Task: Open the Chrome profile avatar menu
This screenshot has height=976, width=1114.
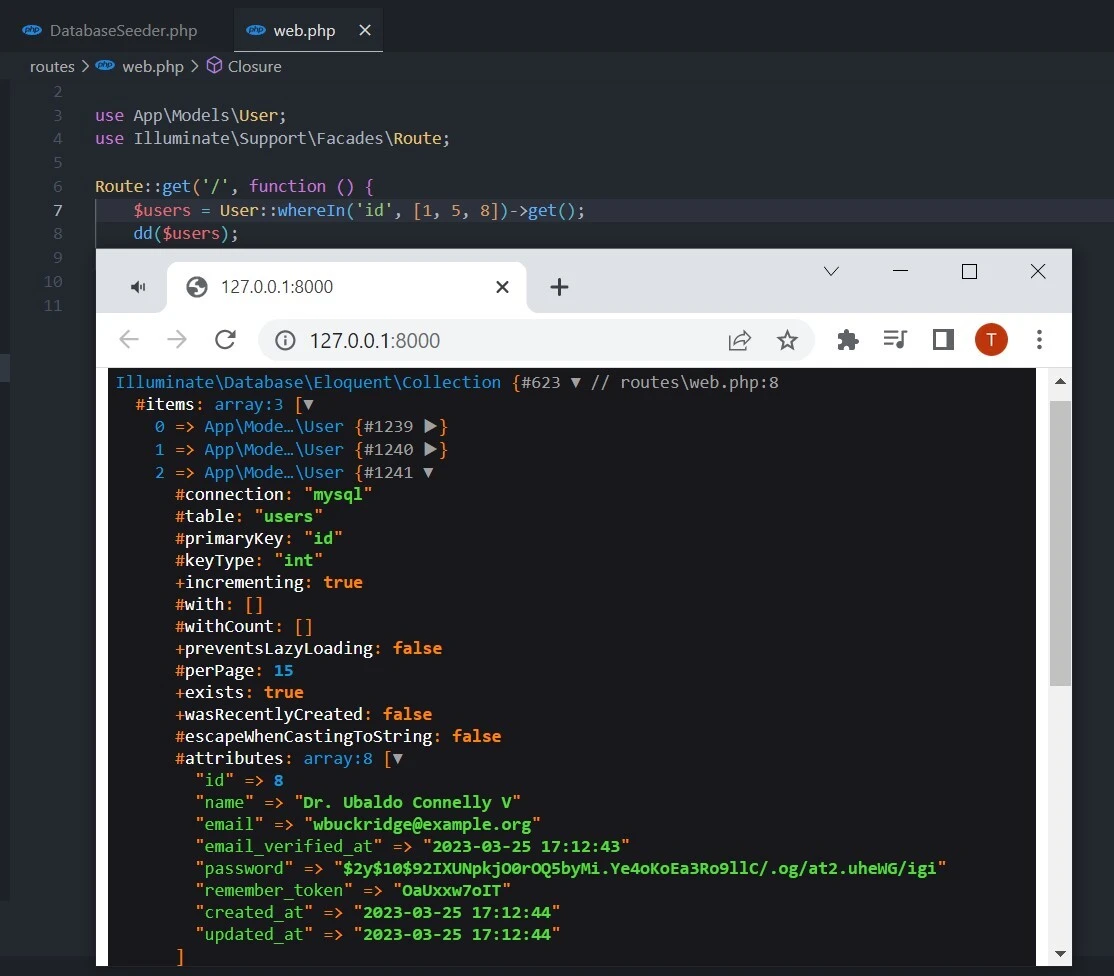Action: tap(991, 340)
